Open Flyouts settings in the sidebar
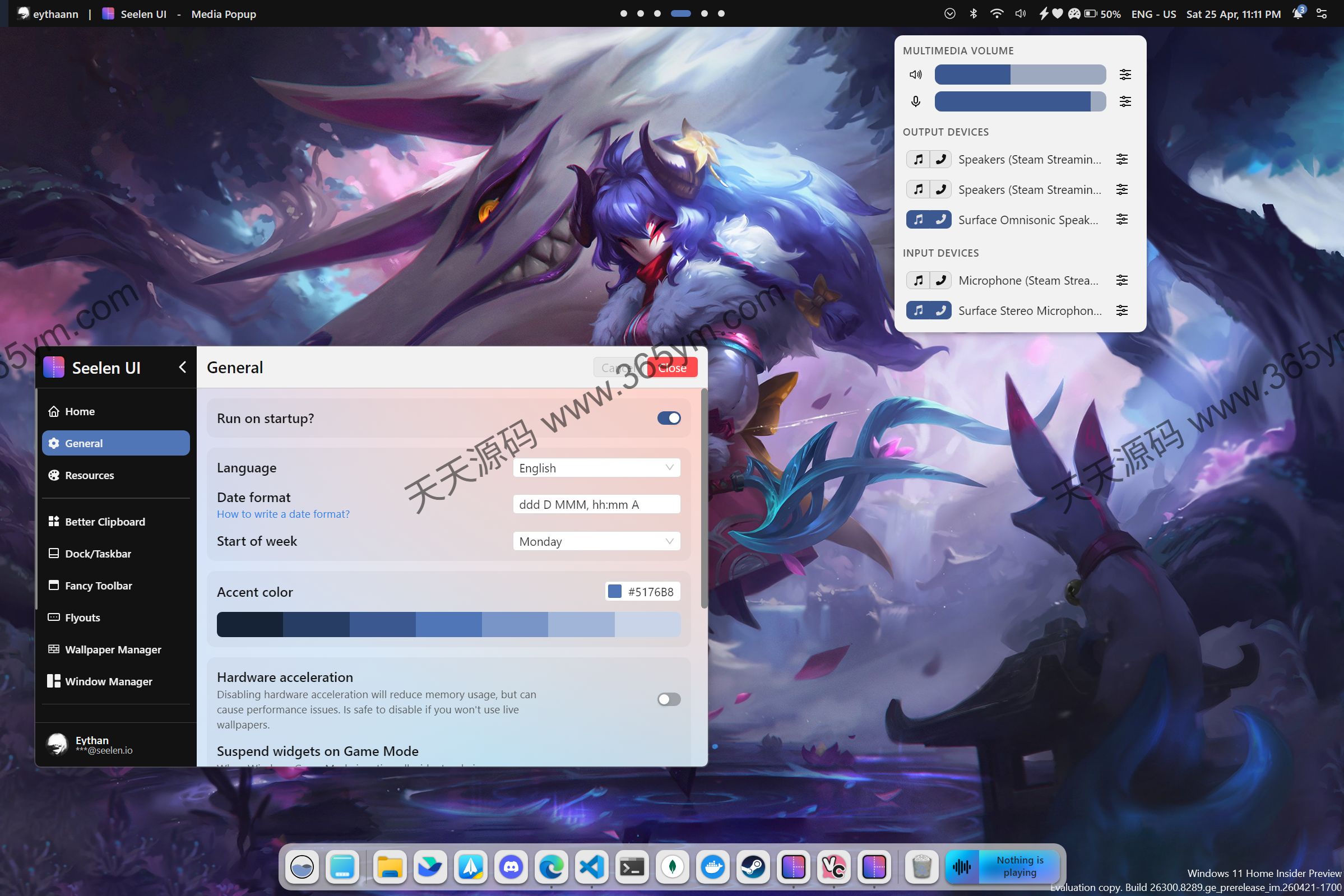Screen dimensions: 1344x896 (x=116, y=618)
